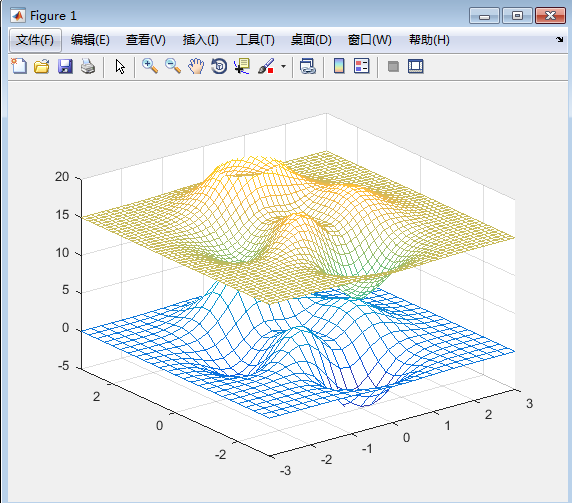Select the Data Cursor tool
This screenshot has width=572, height=503.
tap(242, 66)
